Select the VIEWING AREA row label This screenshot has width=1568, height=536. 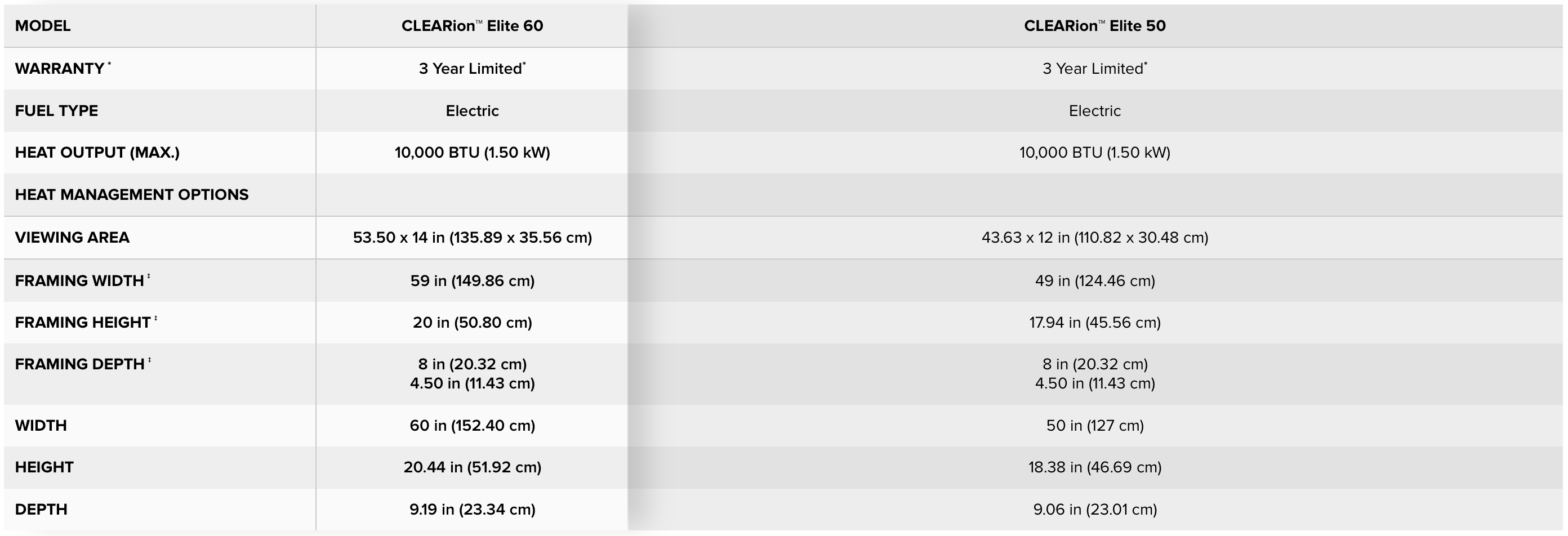click(72, 237)
